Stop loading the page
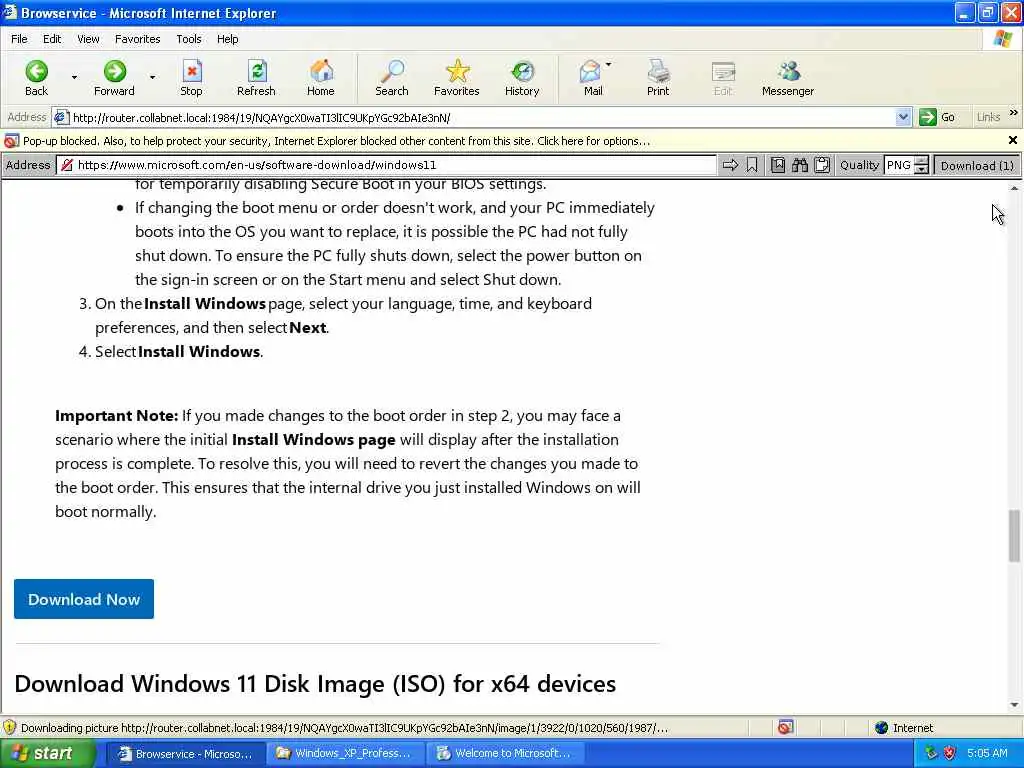 (191, 78)
